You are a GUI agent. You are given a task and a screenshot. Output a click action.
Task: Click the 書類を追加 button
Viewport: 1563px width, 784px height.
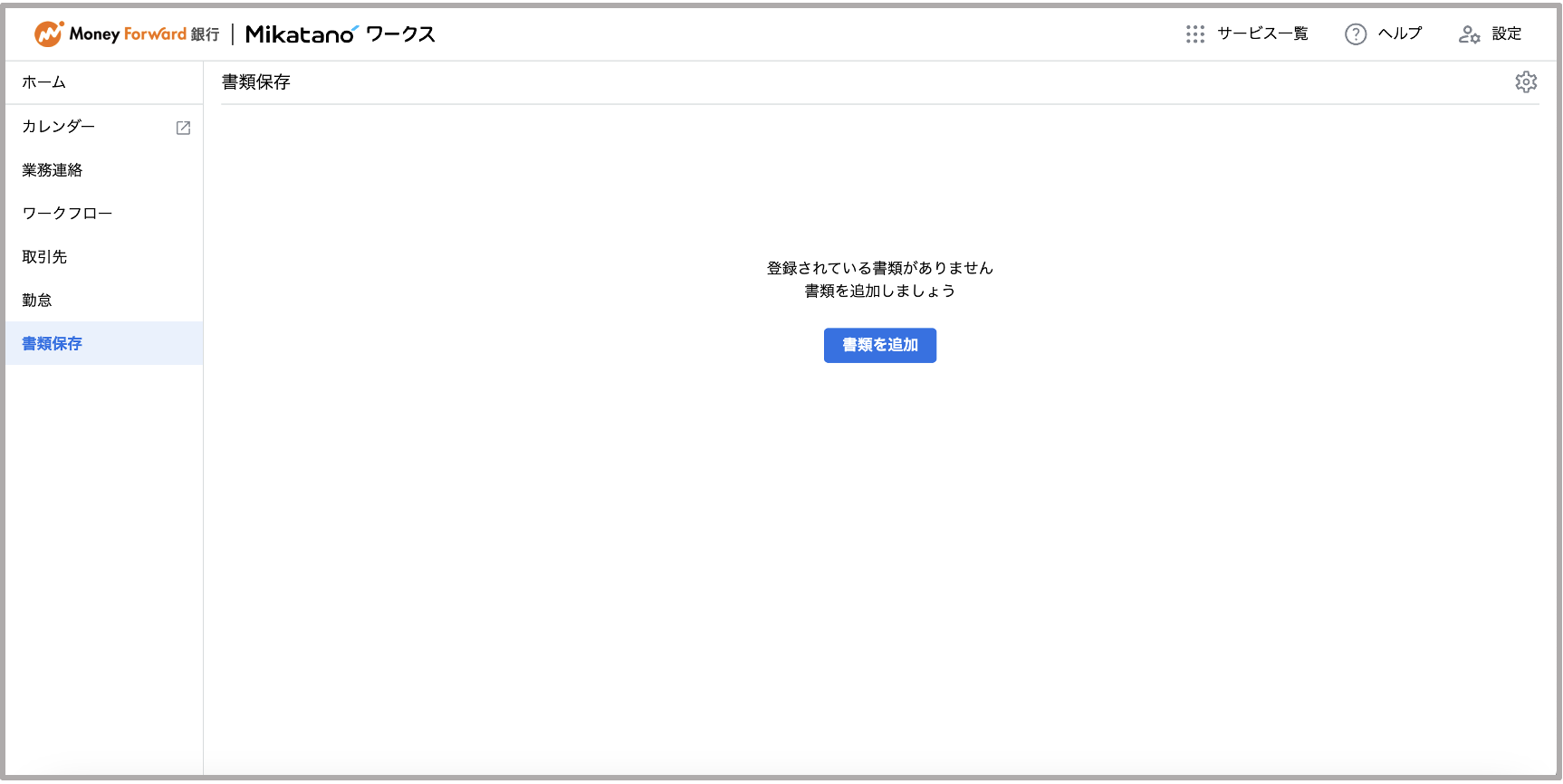[x=880, y=345]
